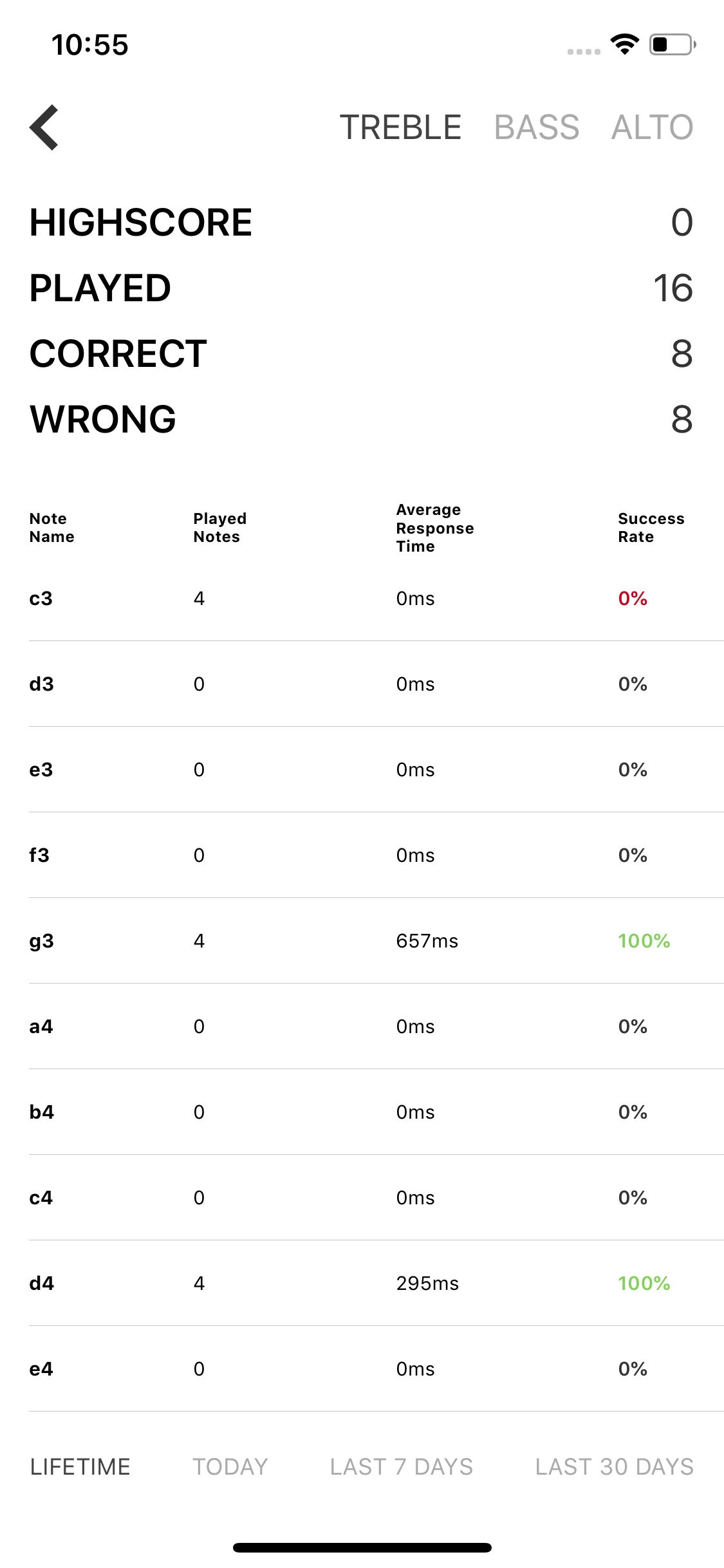Switch to the ALTO clef tab
The image size is (724, 1568).
(652, 127)
